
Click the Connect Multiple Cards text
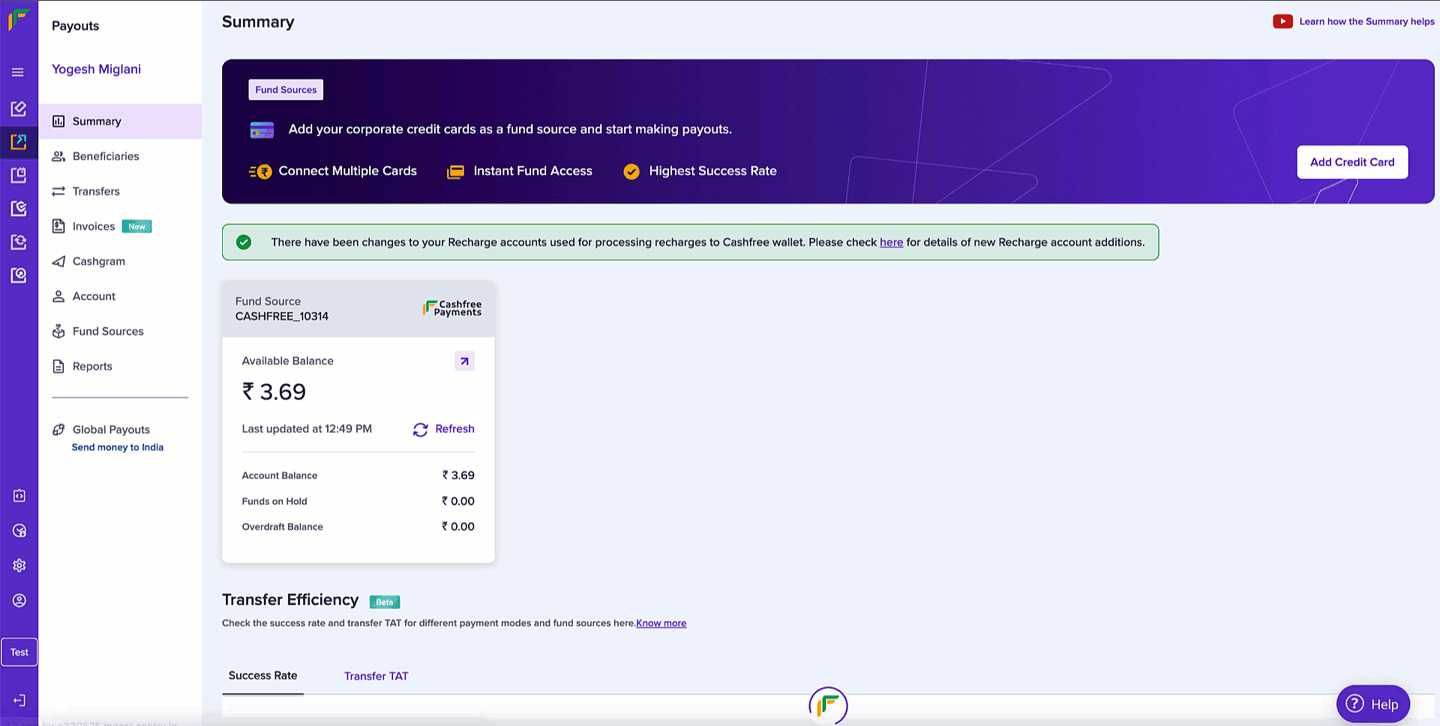[x=348, y=171]
